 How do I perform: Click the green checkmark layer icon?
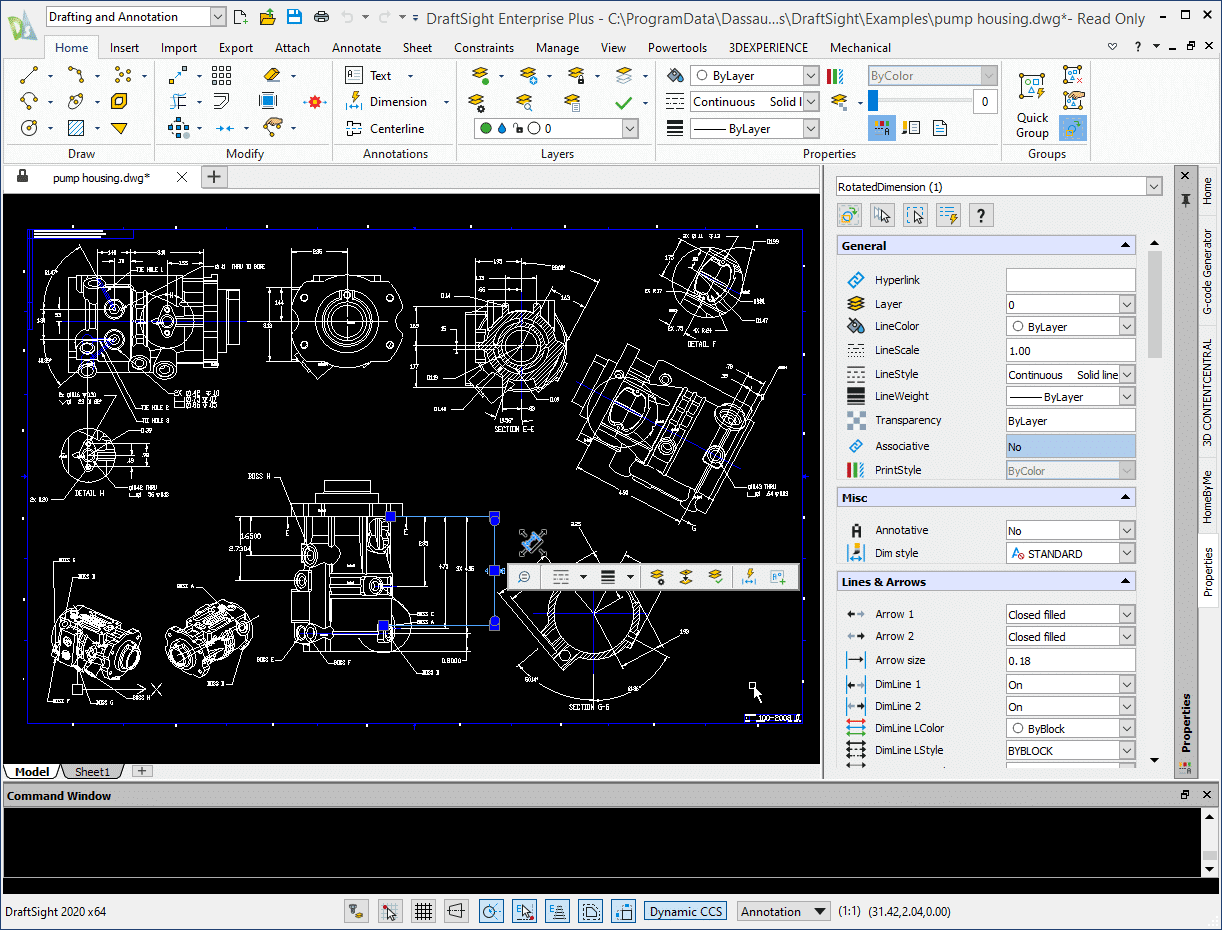point(624,102)
